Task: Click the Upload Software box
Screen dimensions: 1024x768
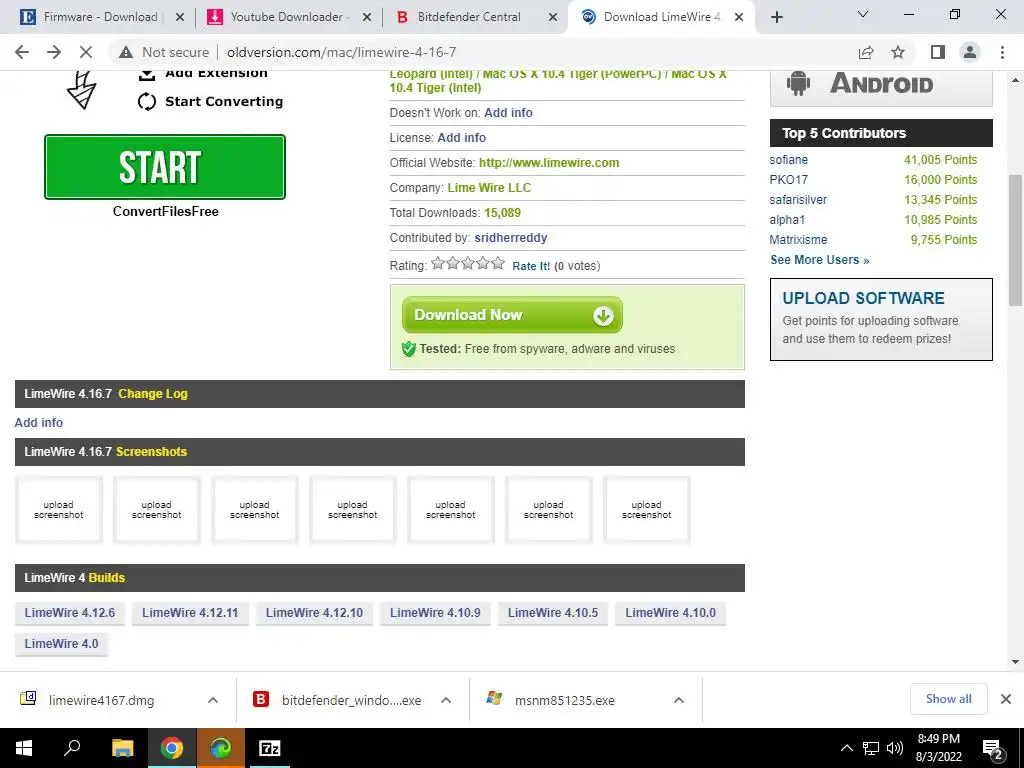Action: [x=881, y=319]
